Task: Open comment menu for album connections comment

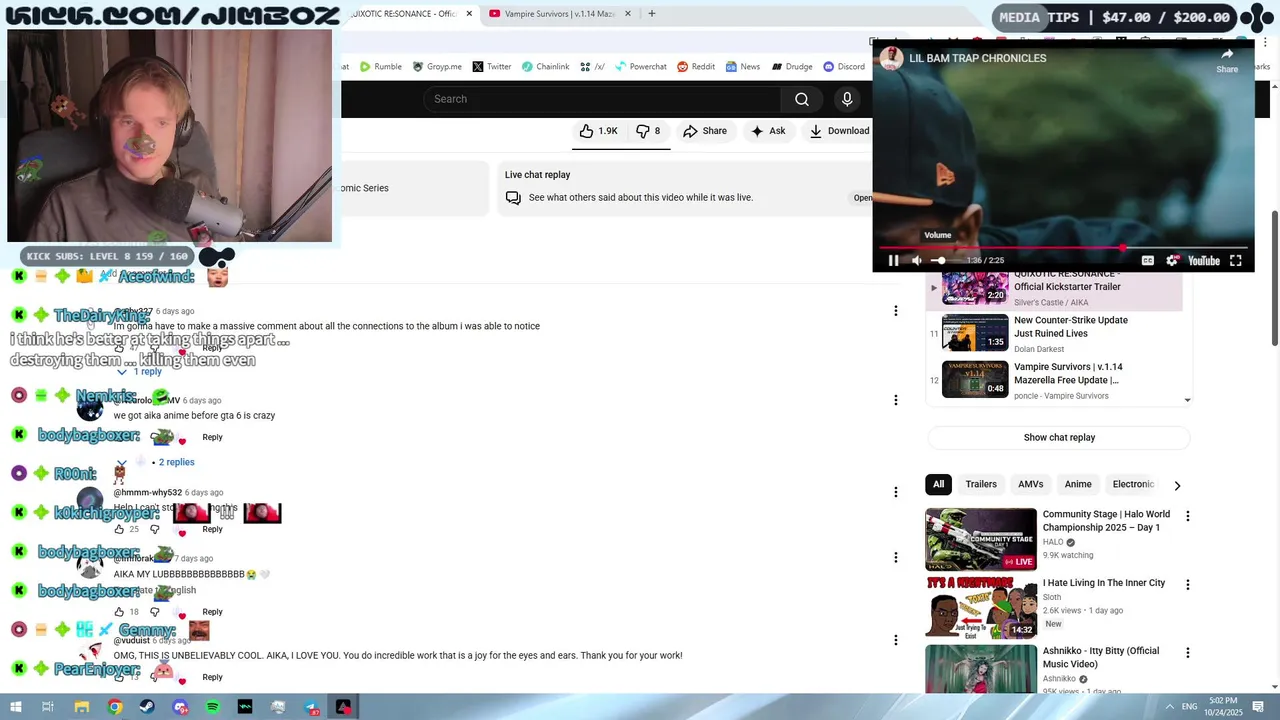Action: point(895,311)
